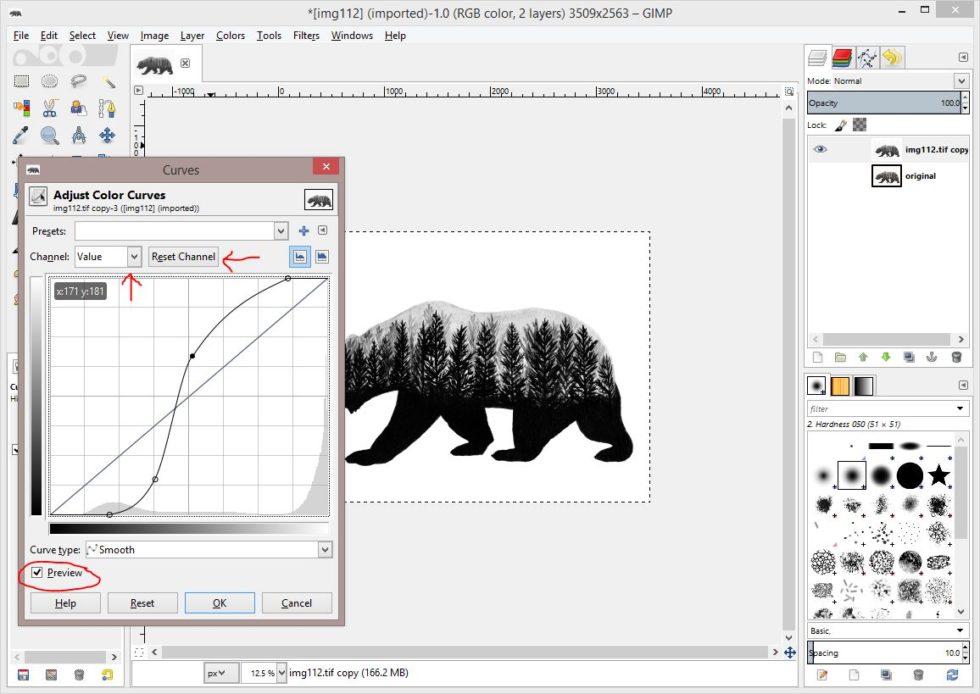Choose the Move tool in toolbox
980x694 pixels.
pyautogui.click(x=108, y=135)
